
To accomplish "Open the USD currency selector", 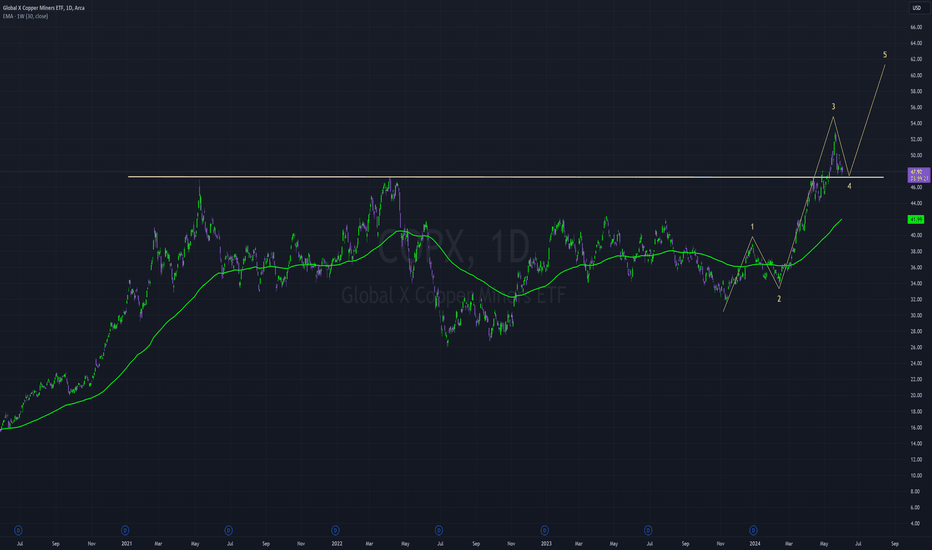I will (917, 8).
